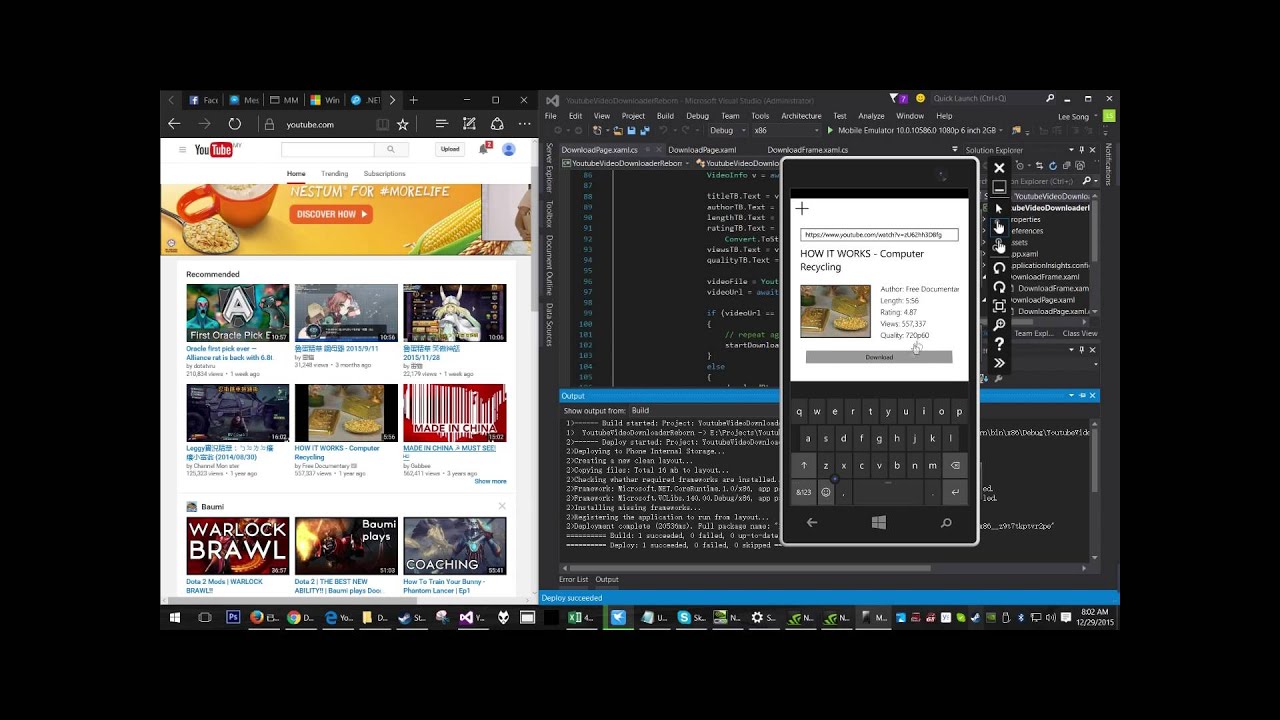Open Server Explorer side tab
The height and width of the screenshot is (720, 1280).
tap(549, 167)
